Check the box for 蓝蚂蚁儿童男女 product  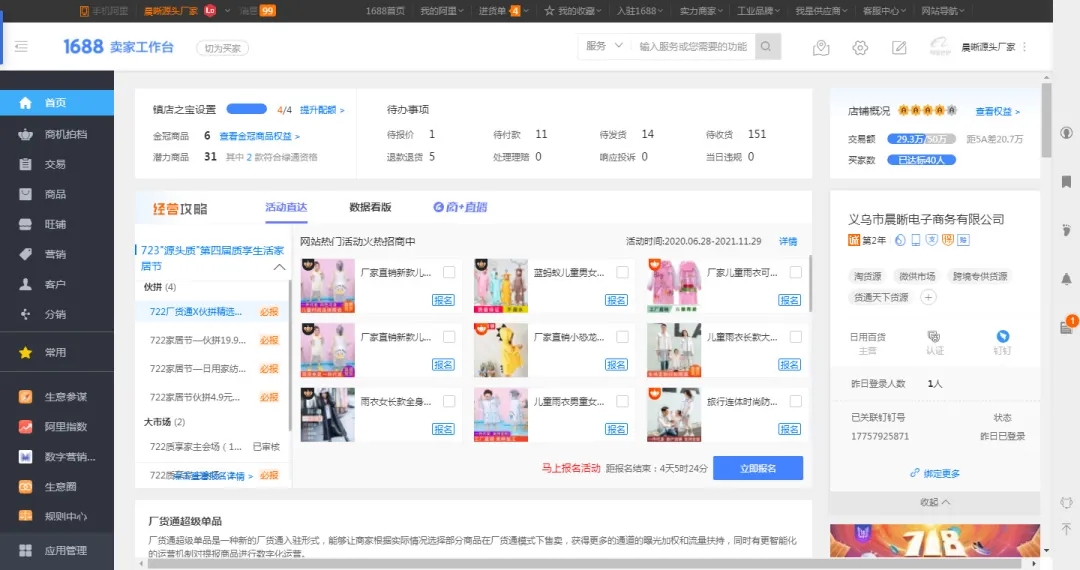click(622, 273)
